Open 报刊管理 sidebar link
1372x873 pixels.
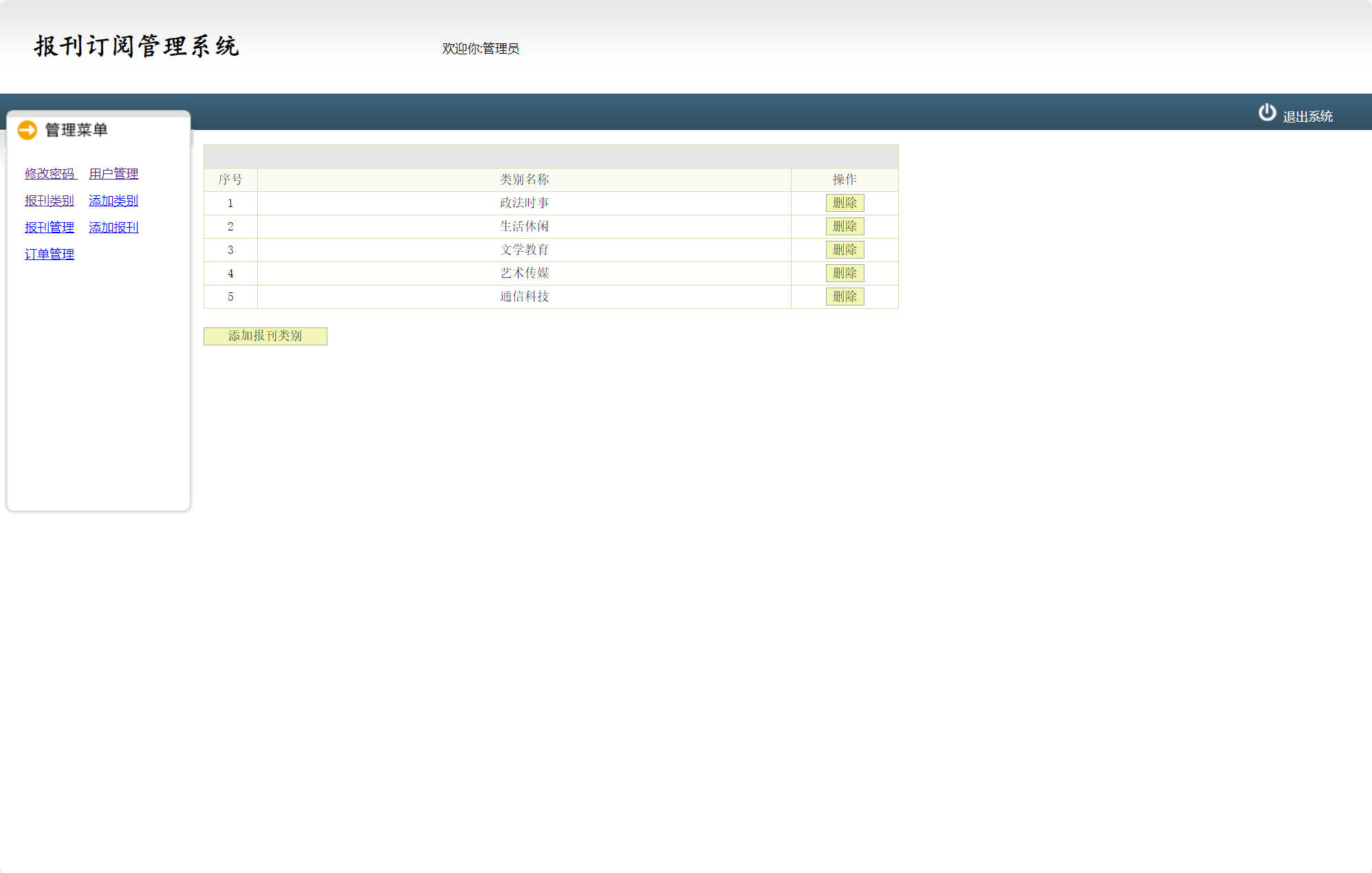tap(50, 227)
